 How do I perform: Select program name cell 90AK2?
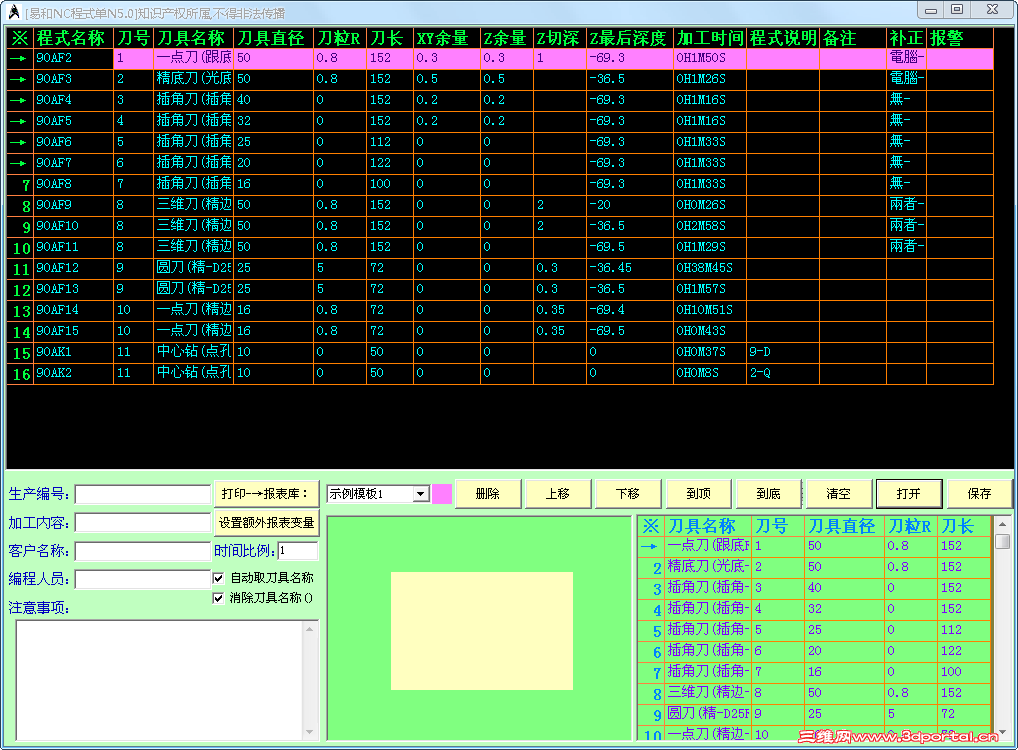[x=73, y=373]
